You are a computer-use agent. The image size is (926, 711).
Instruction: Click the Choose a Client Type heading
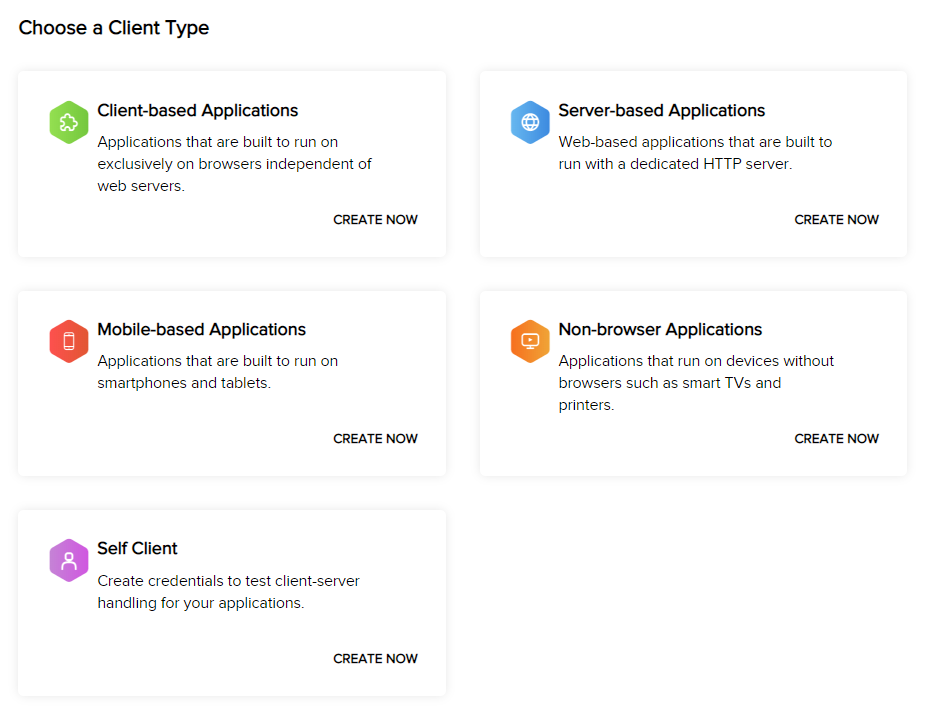pyautogui.click(x=114, y=28)
